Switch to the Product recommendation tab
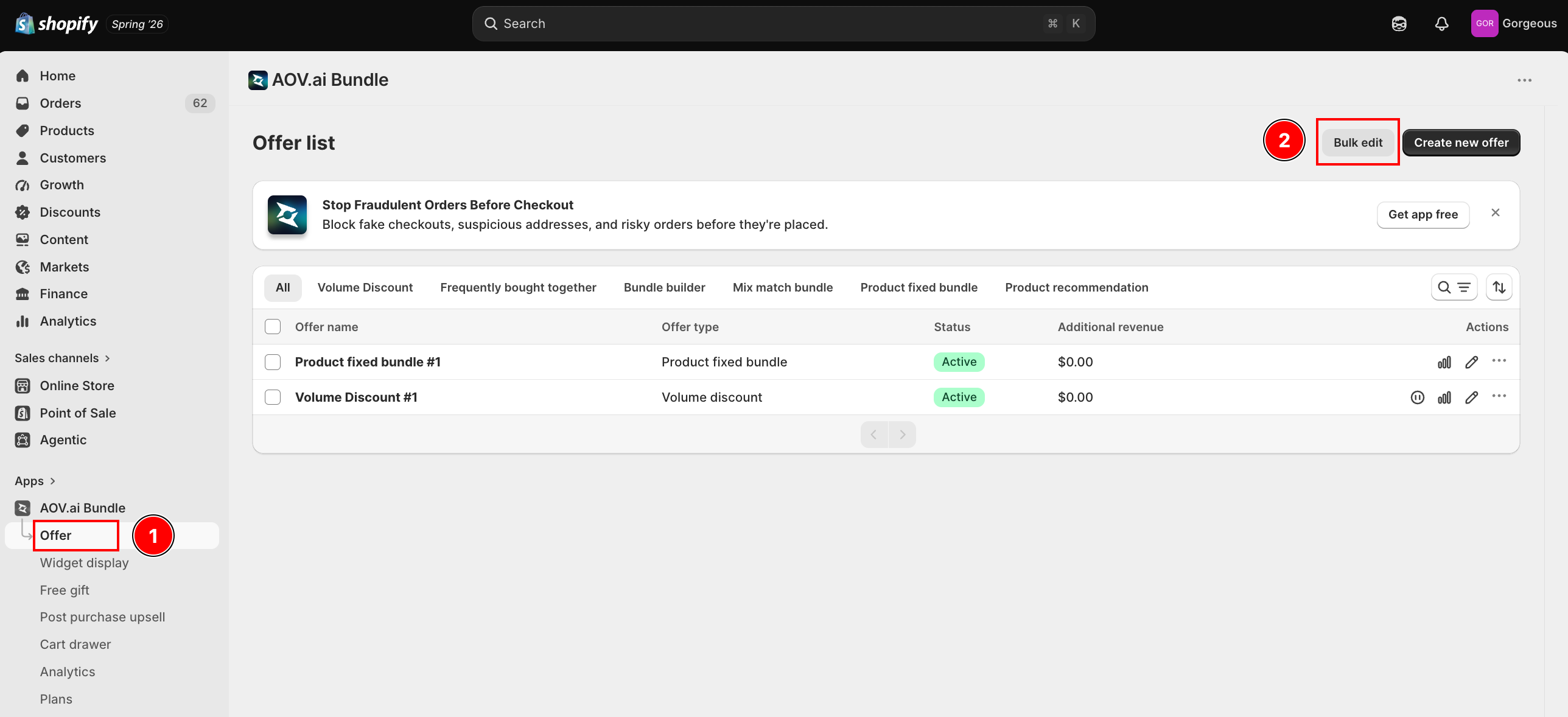Screen dimensions: 1568x717 (x=1077, y=287)
